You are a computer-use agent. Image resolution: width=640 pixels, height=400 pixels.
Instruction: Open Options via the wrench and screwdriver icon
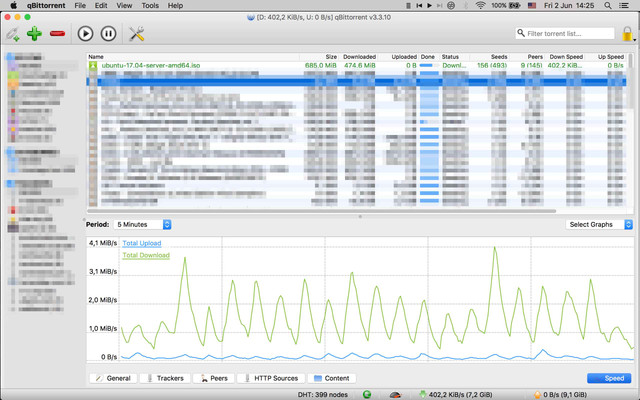pyautogui.click(x=137, y=33)
